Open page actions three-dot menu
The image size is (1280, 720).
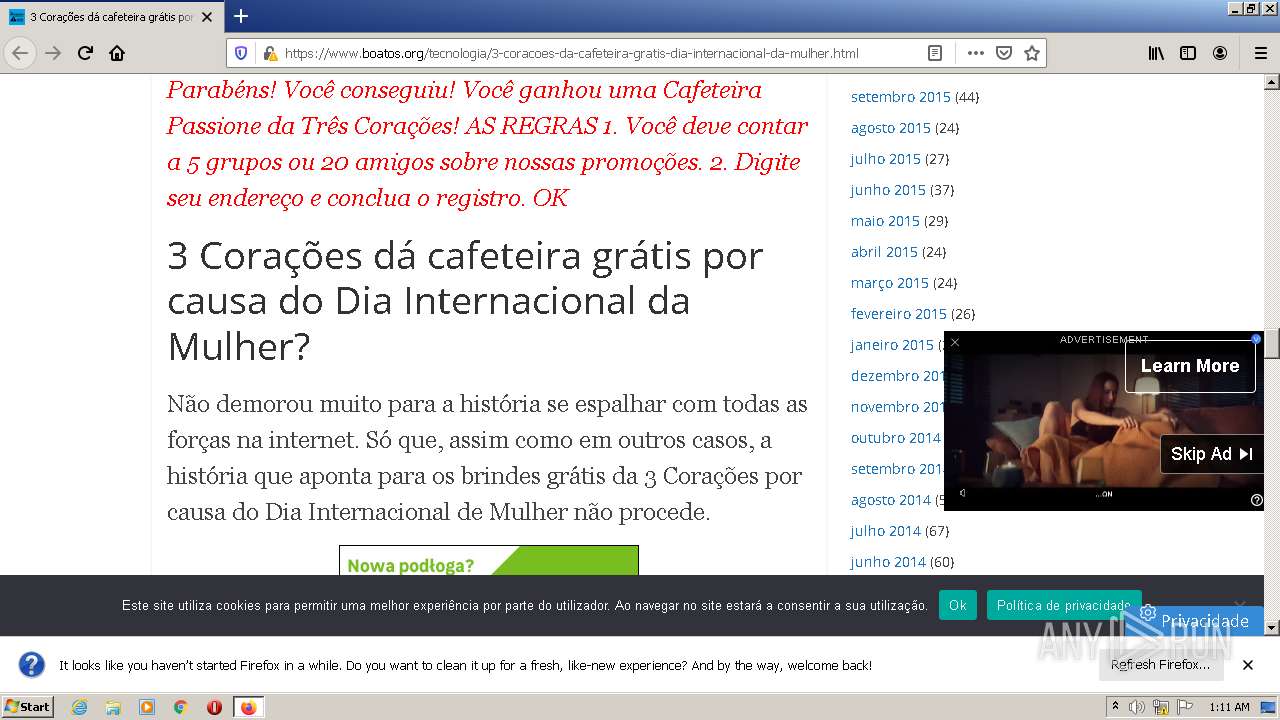[975, 53]
